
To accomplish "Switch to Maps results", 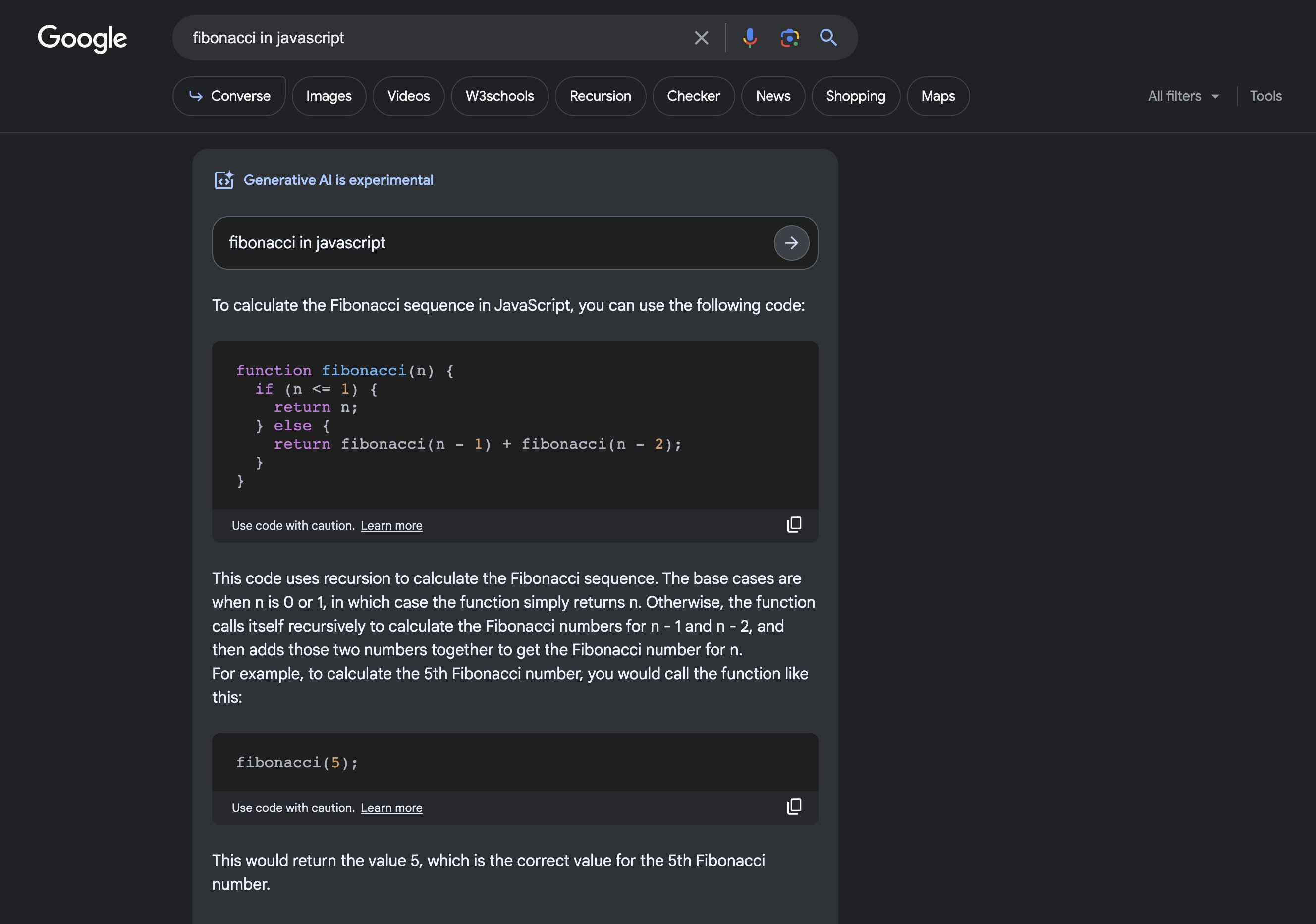I will [x=938, y=96].
